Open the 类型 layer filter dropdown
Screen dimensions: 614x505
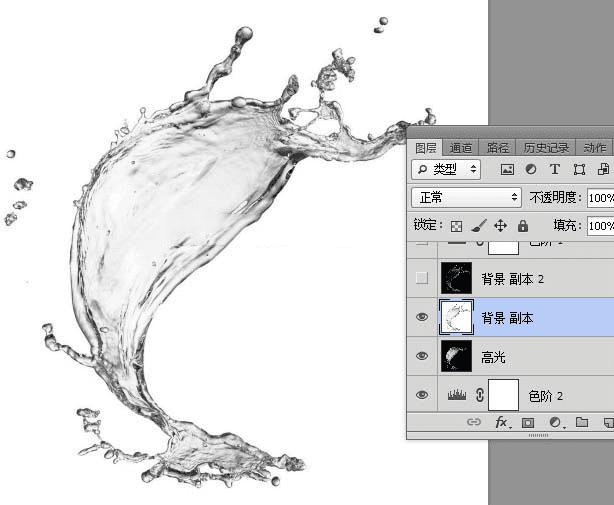pos(446,170)
